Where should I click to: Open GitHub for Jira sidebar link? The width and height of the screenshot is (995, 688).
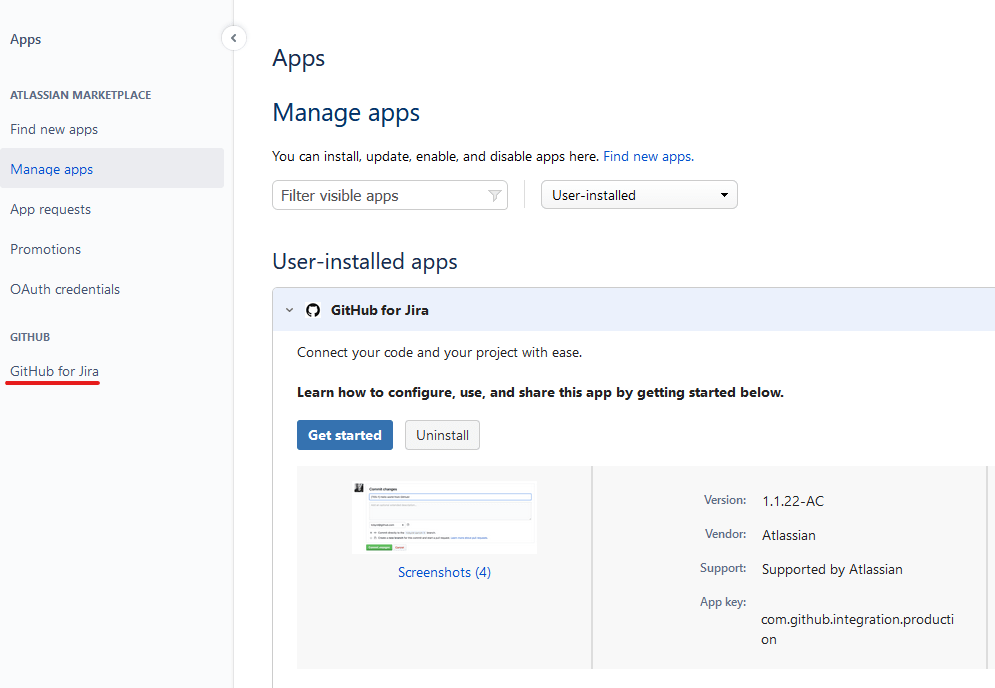pos(54,371)
